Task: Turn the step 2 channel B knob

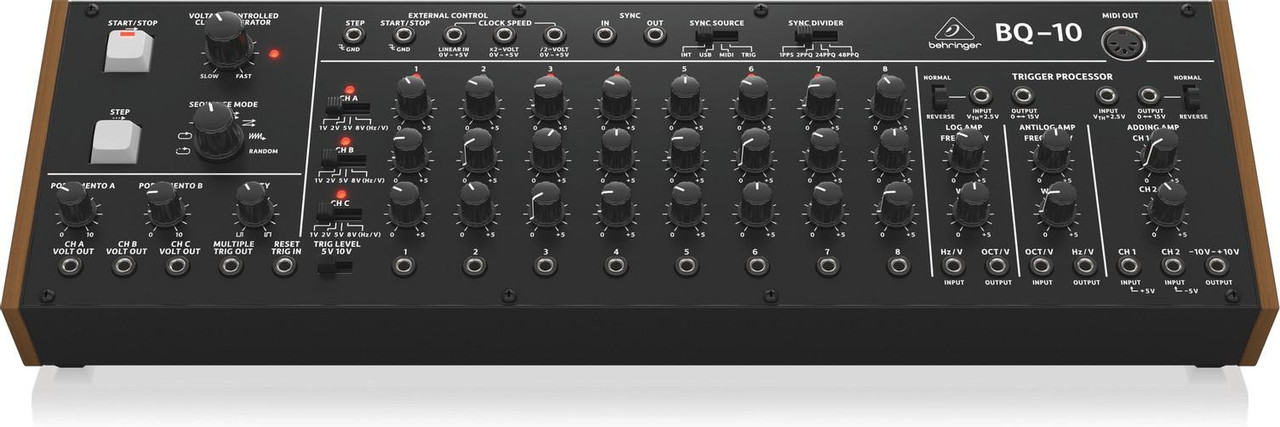Action: [478, 149]
